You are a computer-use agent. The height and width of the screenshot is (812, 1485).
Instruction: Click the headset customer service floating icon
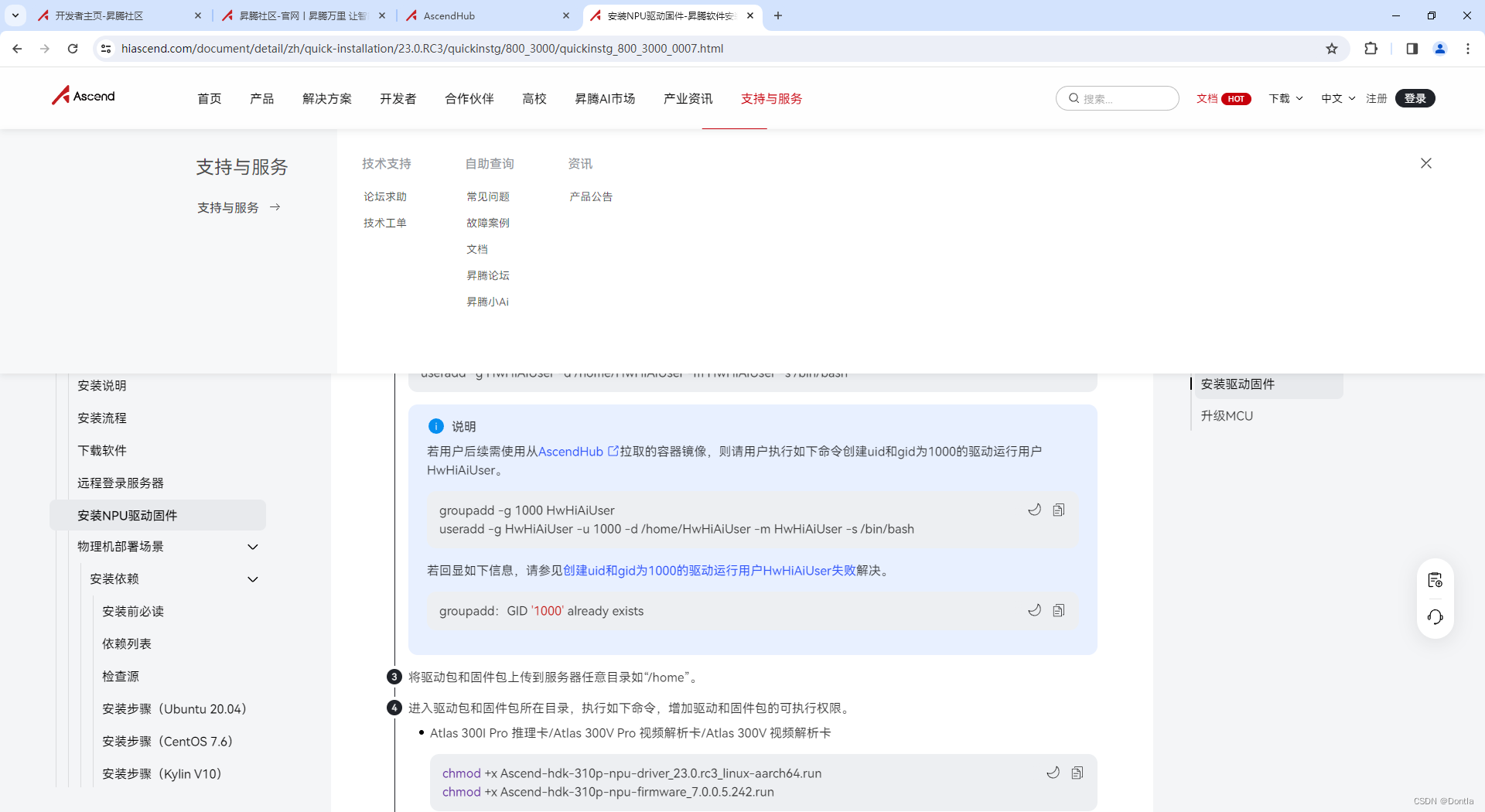[x=1435, y=617]
